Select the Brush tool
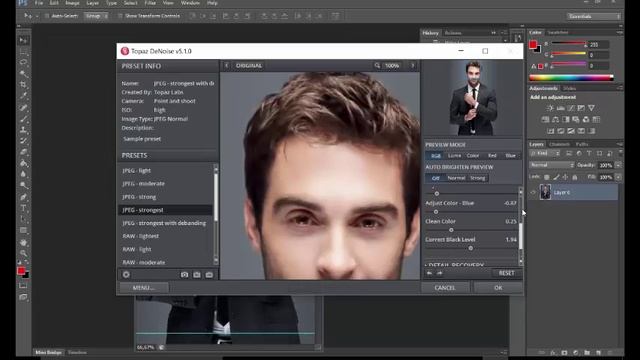The height and width of the screenshot is (360, 640). point(23,119)
